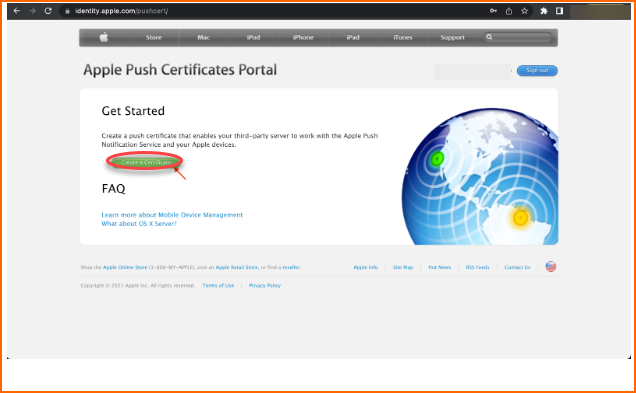Go back using the browser back arrow
The height and width of the screenshot is (393, 636).
coord(17,11)
